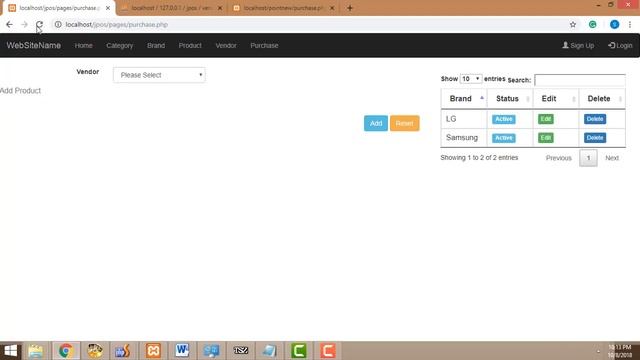Expand the Vendor Please Select dropdown
640x360 pixels.
pyautogui.click(x=159, y=75)
